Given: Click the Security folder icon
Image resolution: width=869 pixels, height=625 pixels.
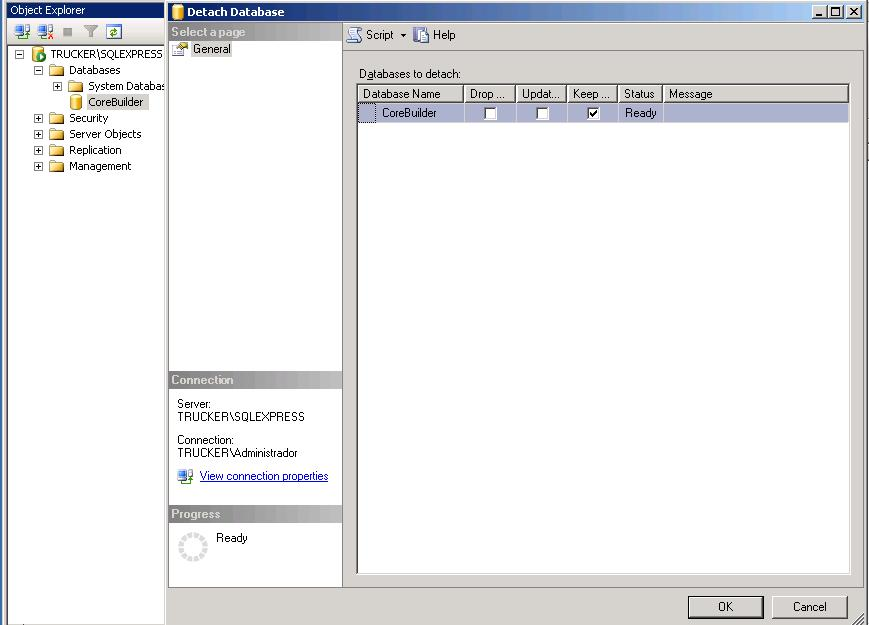Looking at the screenshot, I should coord(57,119).
